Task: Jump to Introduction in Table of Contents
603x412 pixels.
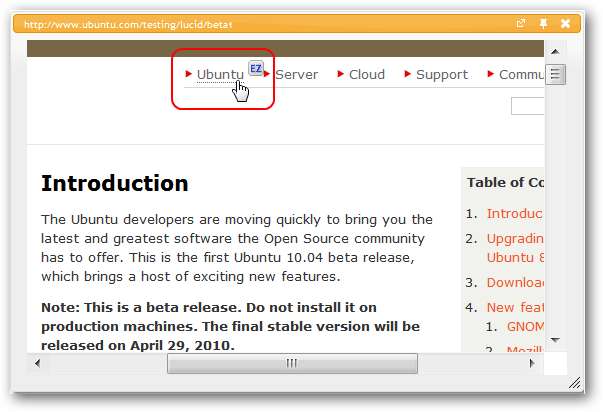Action: tap(515, 214)
